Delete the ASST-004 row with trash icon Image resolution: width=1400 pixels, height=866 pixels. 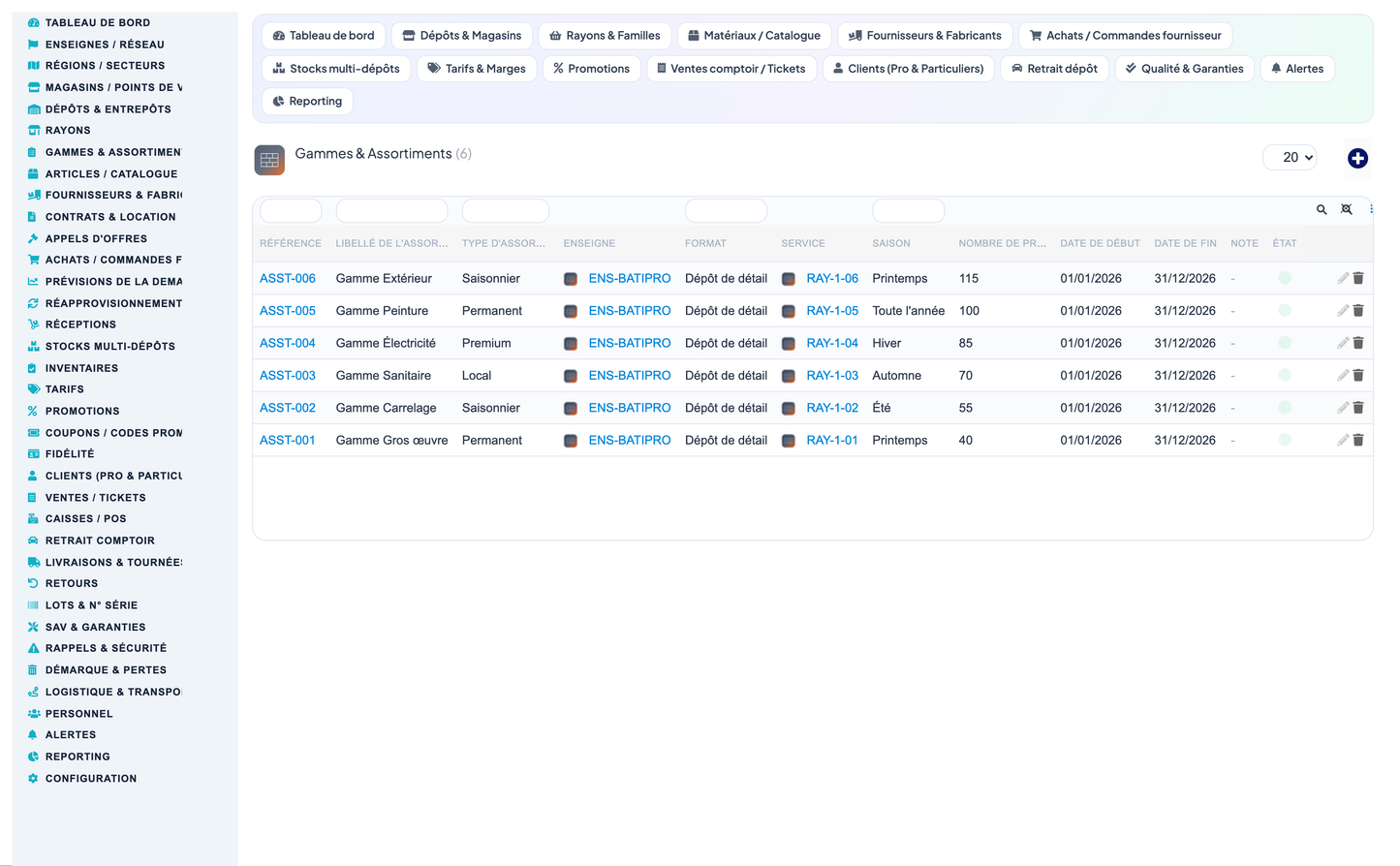[1358, 343]
